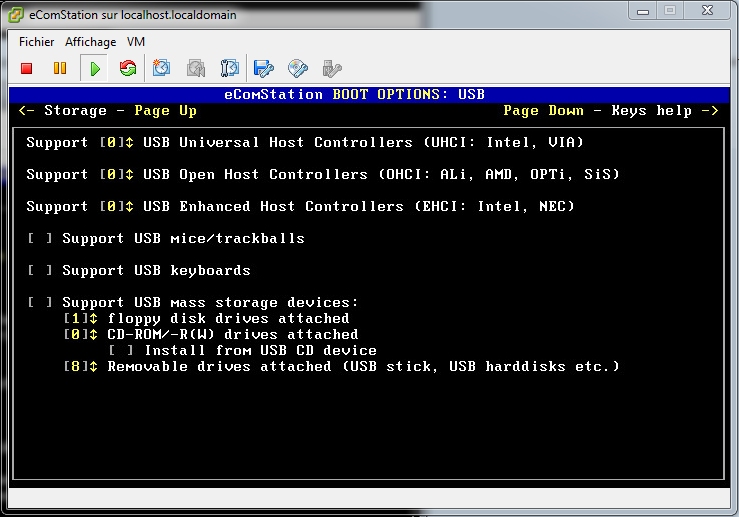Open the Affichage menu

point(90,42)
